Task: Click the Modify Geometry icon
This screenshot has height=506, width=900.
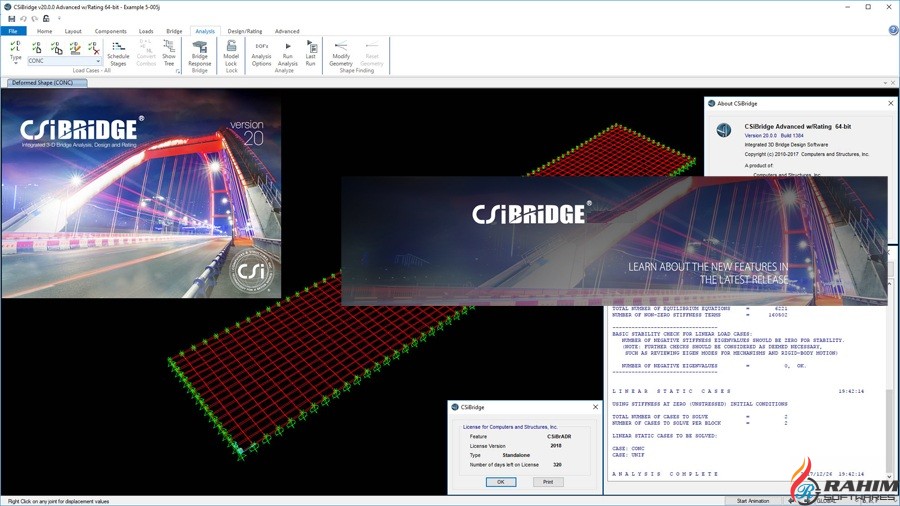Action: [x=341, y=51]
